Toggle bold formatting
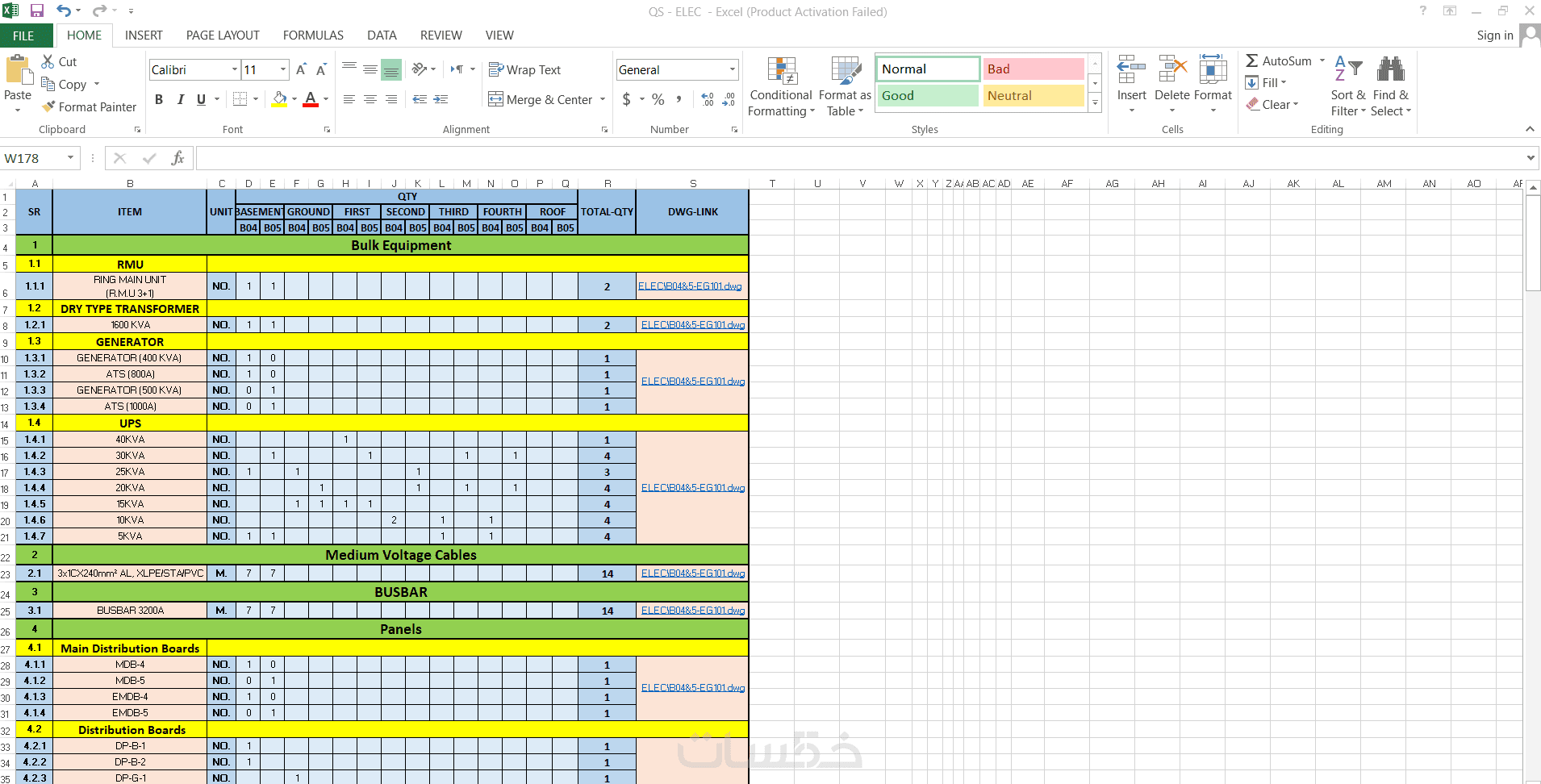Screen dimensions: 1541x784 (159, 99)
